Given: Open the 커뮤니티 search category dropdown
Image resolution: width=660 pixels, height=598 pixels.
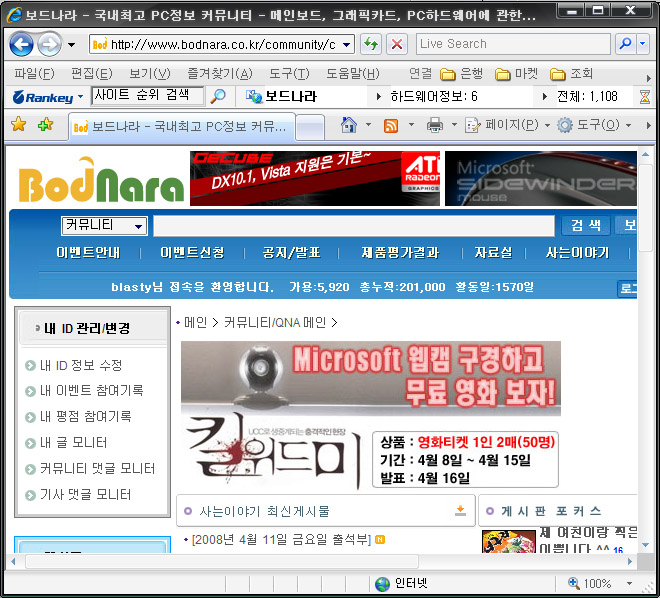Looking at the screenshot, I should click(x=104, y=226).
